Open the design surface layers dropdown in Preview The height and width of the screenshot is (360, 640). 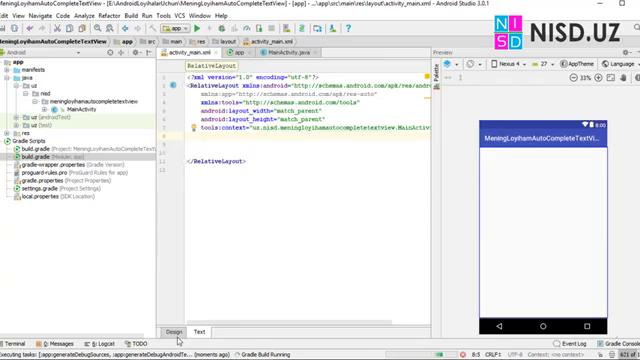(451, 64)
